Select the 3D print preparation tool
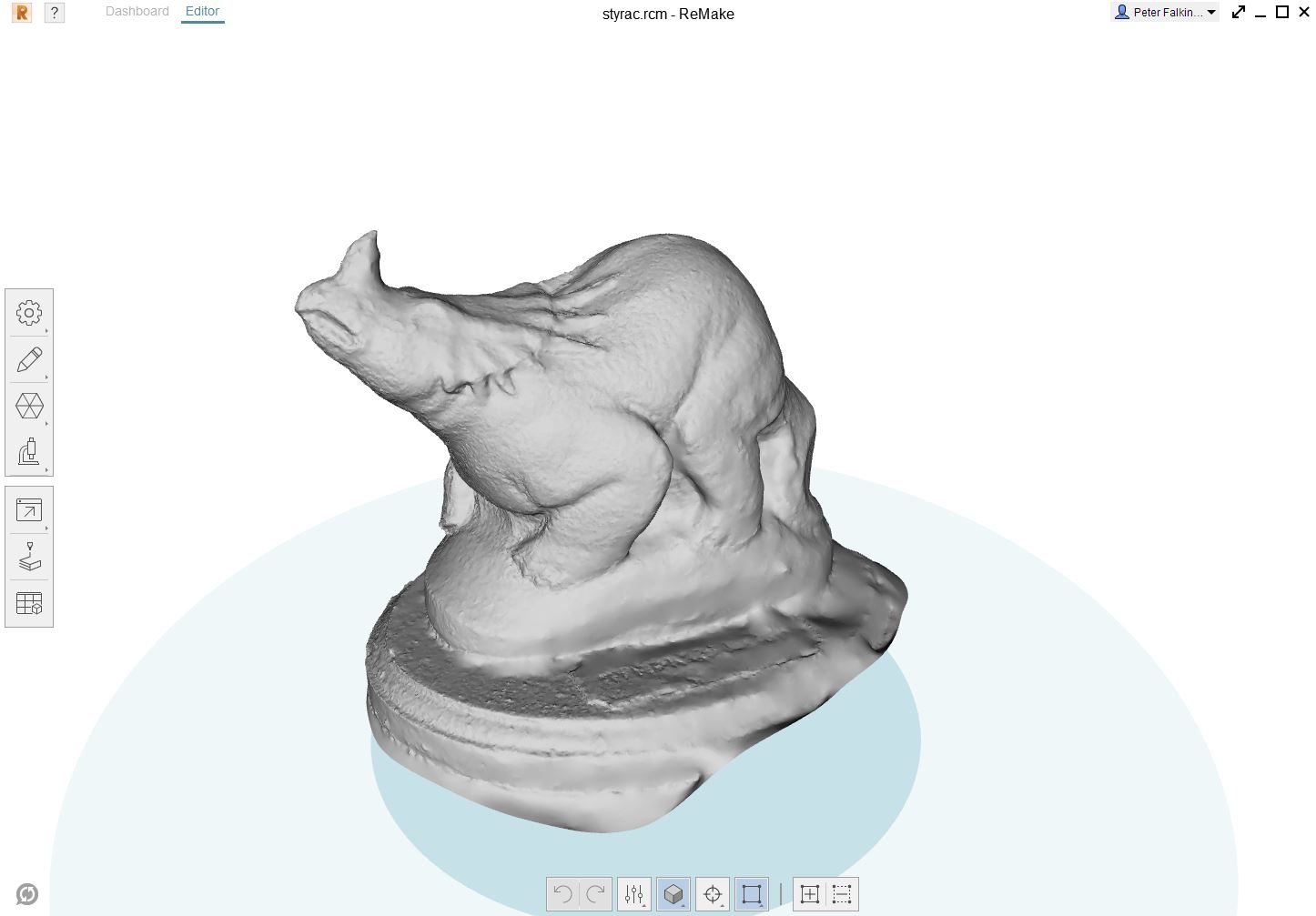This screenshot has width=1316, height=916. point(30,558)
